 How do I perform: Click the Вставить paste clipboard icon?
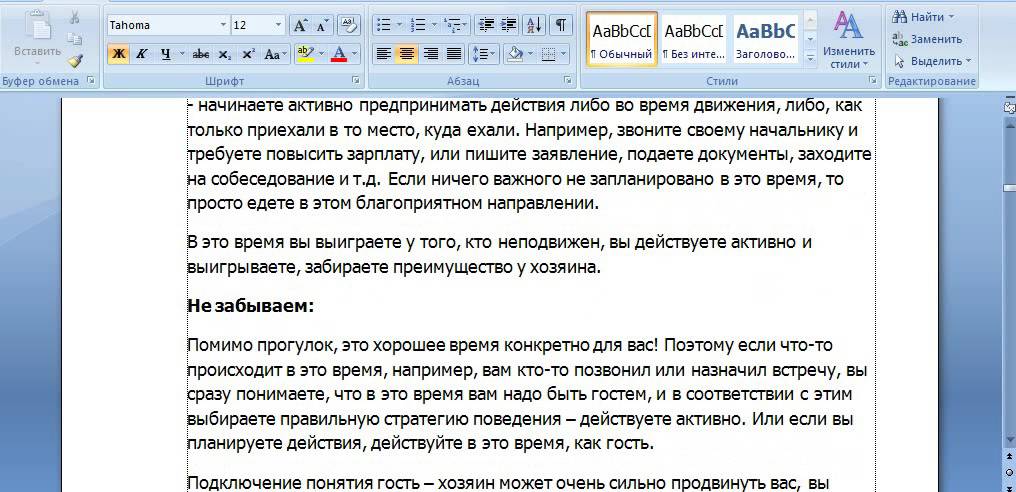pos(39,25)
